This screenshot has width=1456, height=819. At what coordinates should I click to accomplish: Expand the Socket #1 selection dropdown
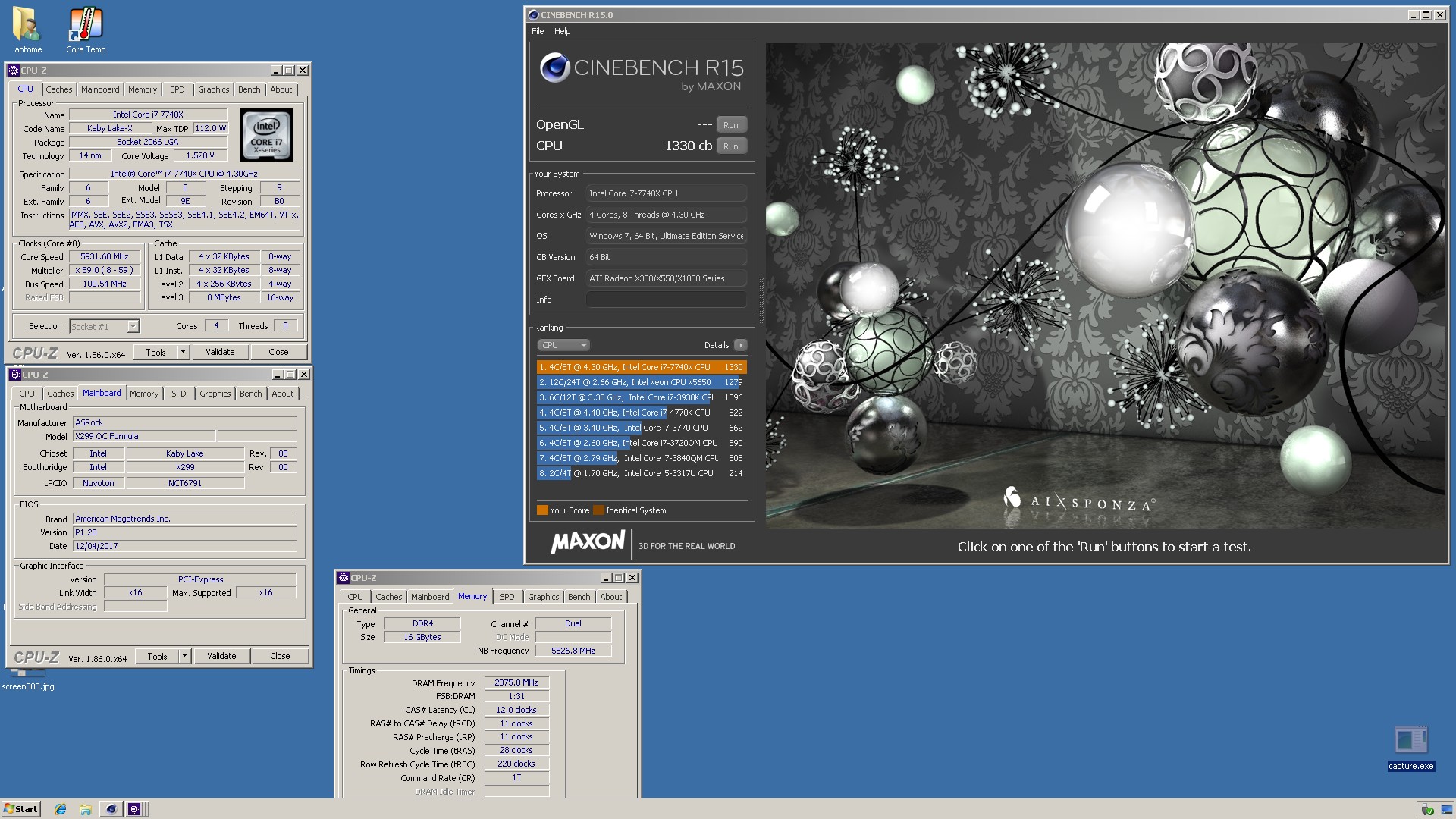[x=133, y=327]
